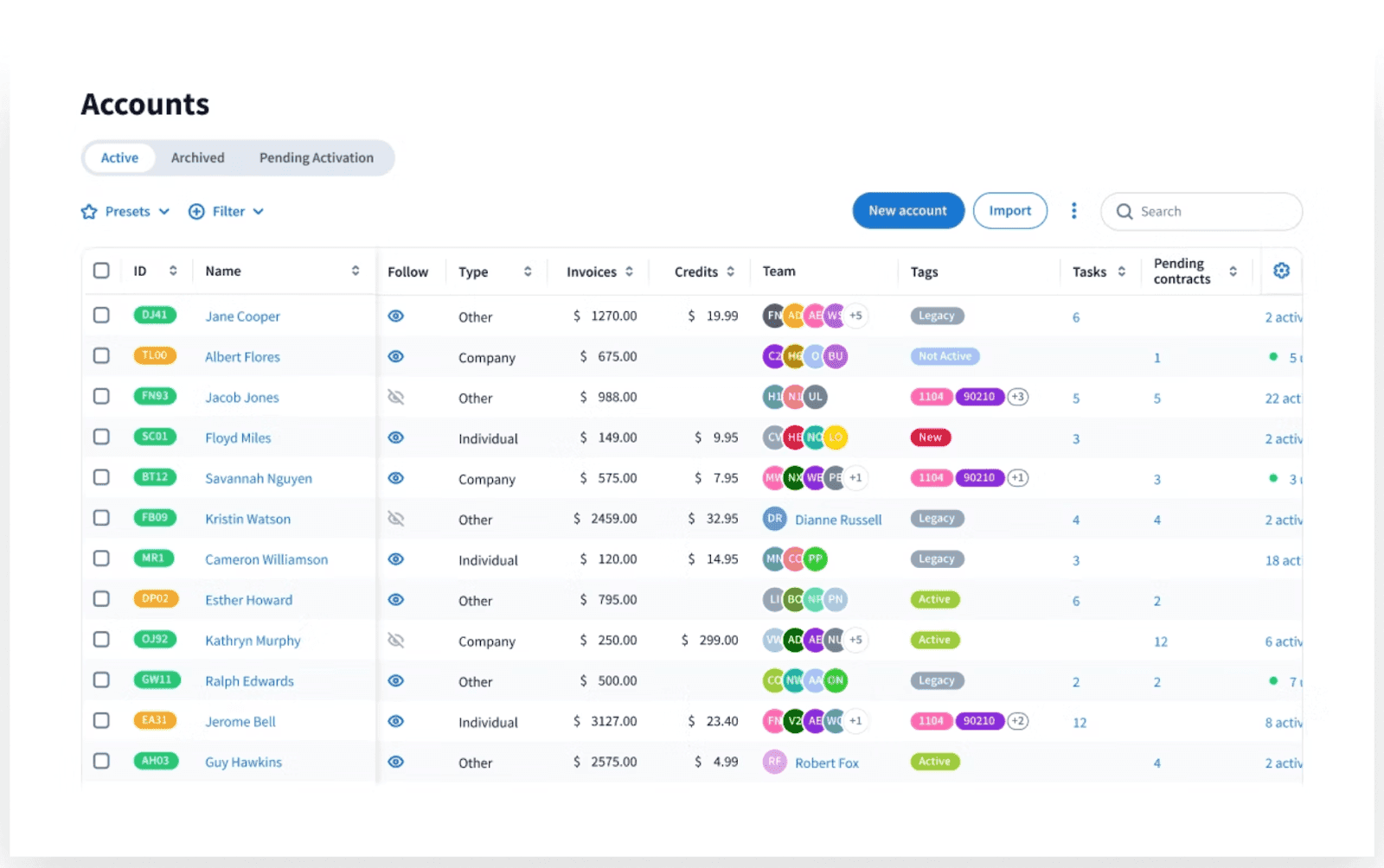Click the +5 team avatar overflow on Jane Cooper's row

(x=855, y=316)
